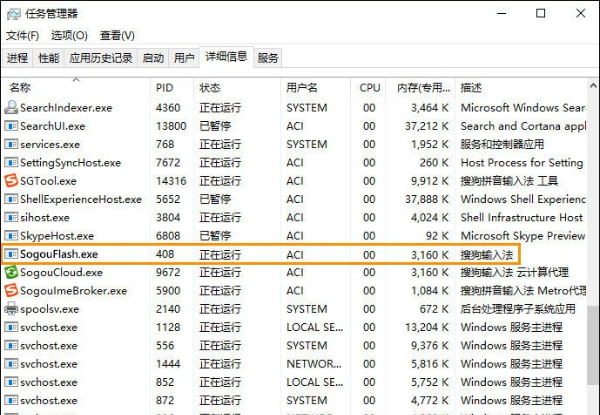Switch to the 用户 tab
This screenshot has width=600, height=415.
click(x=184, y=58)
